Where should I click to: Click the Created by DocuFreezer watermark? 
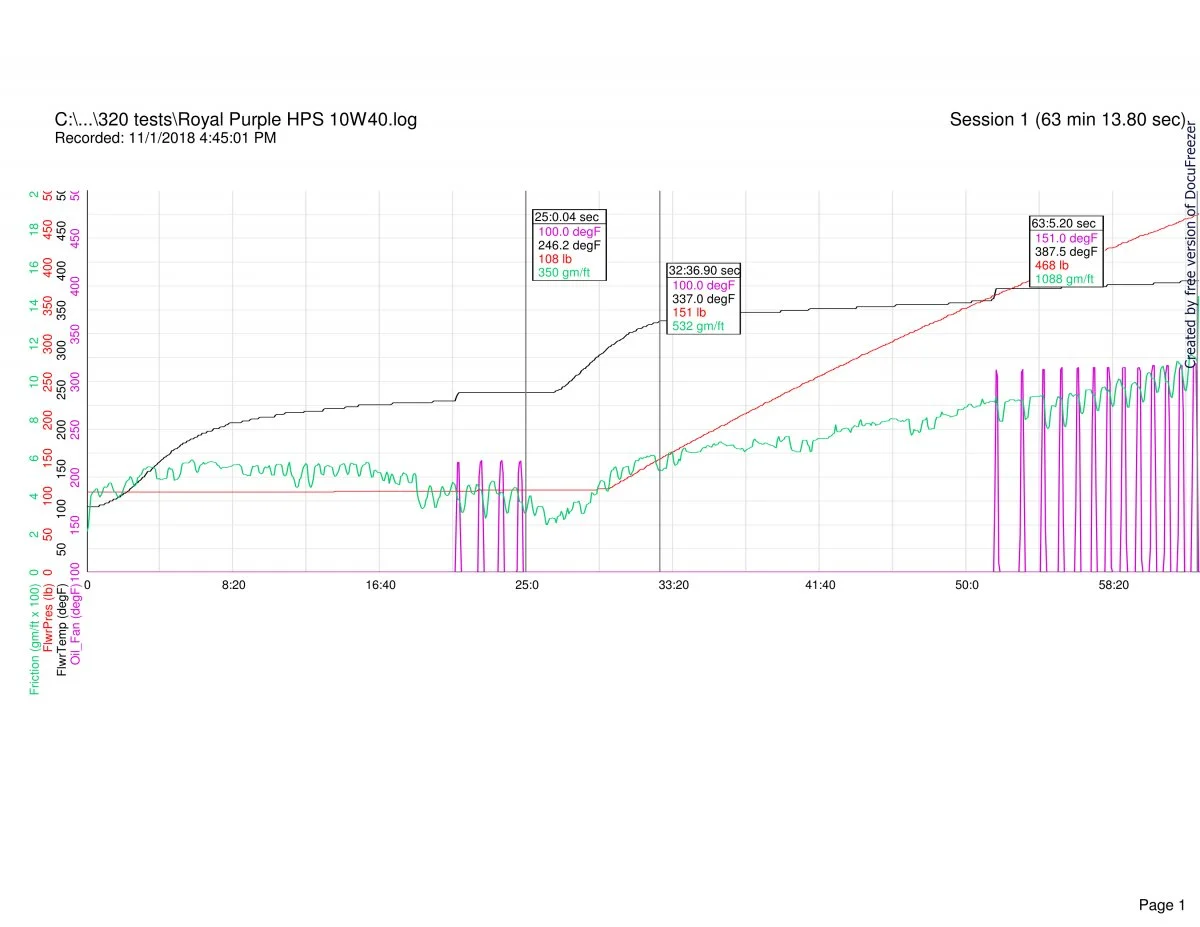click(x=1191, y=245)
